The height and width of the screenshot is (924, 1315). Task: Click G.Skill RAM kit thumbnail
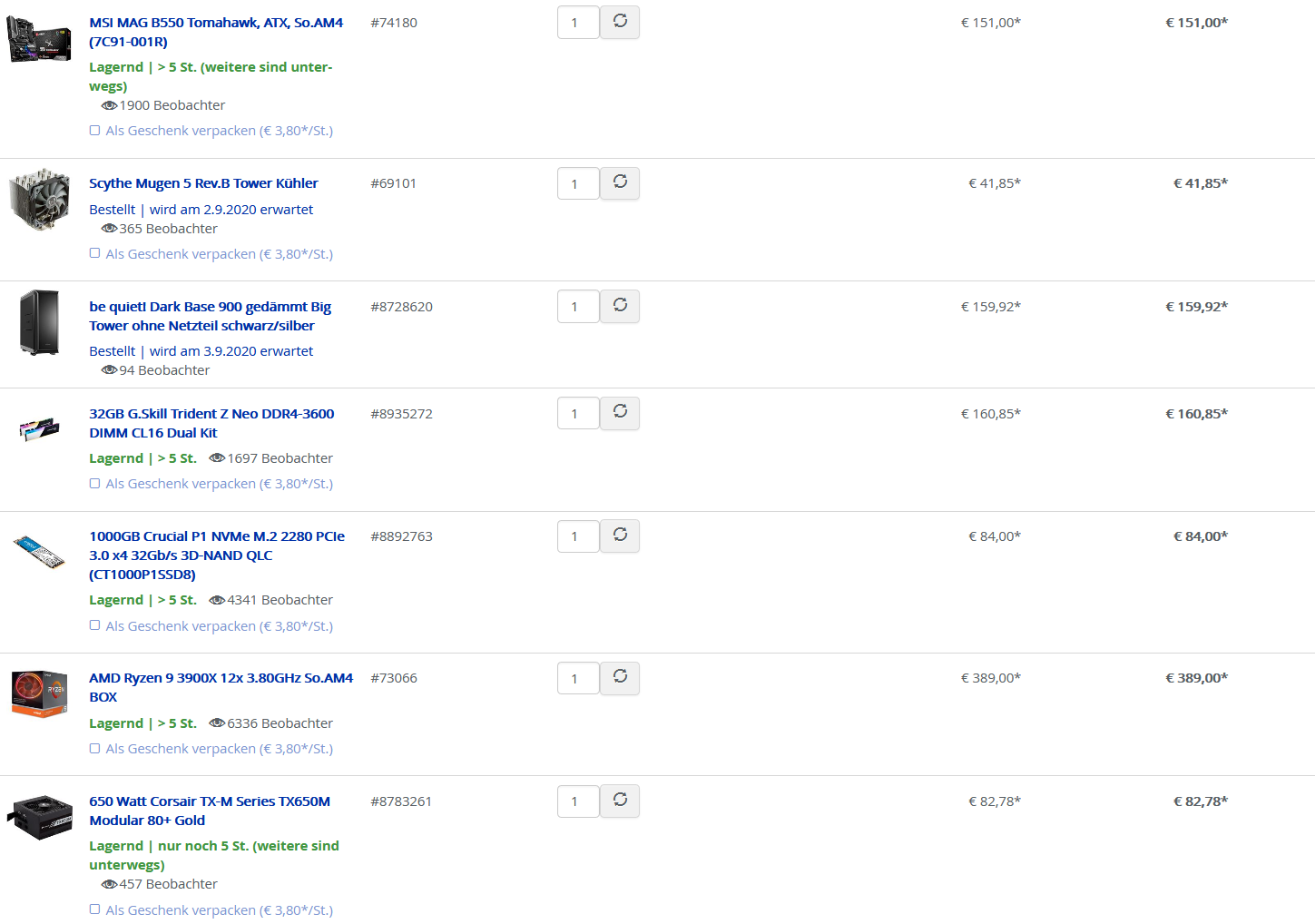[x=39, y=428]
